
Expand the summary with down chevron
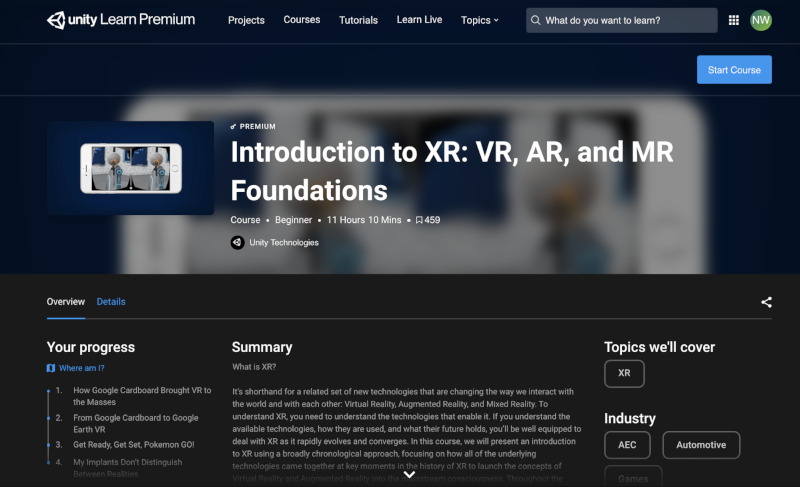click(x=409, y=474)
